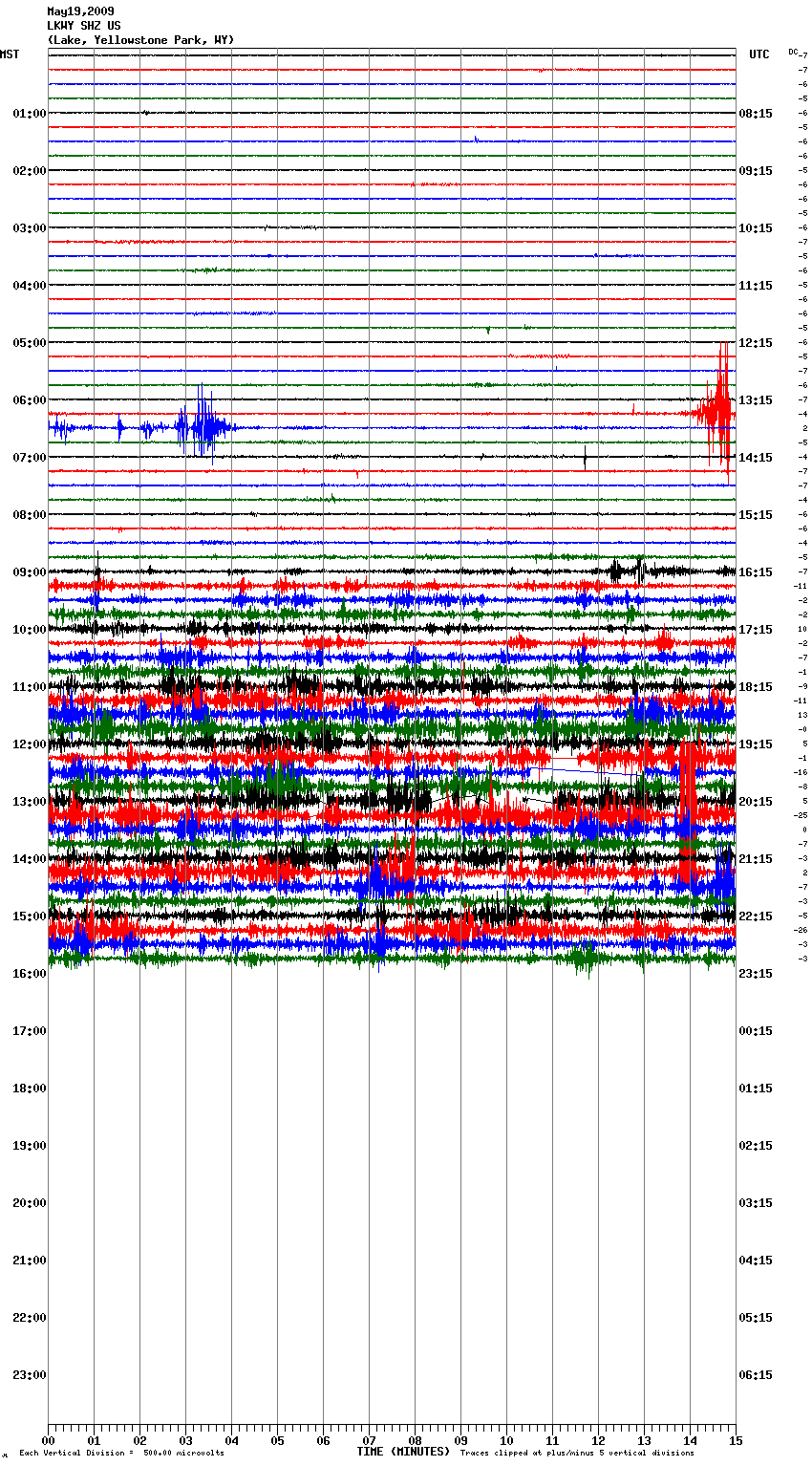Click minute tick "05" on the bottom axis

(277, 1440)
